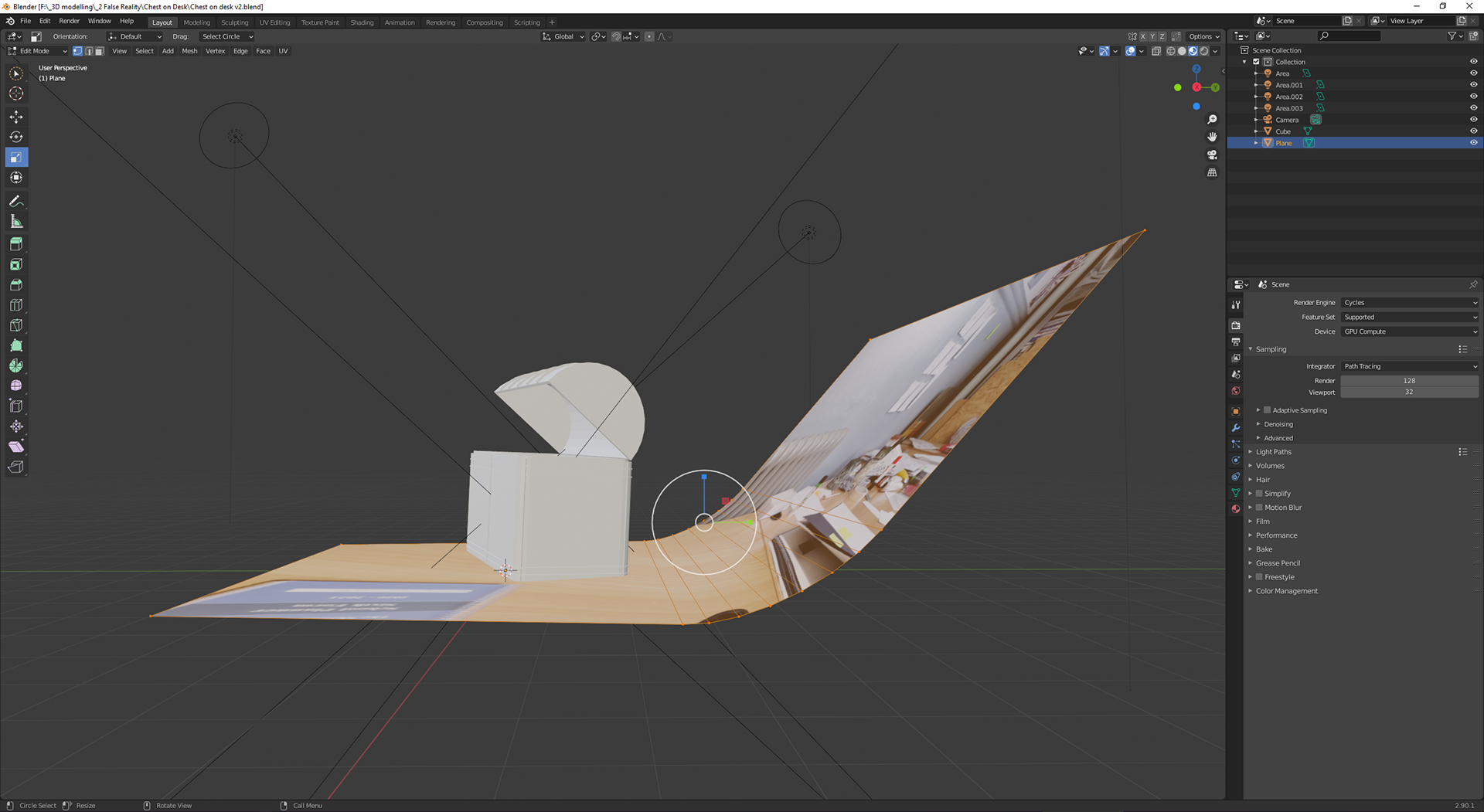
Task: Select the Edge Slide tool
Action: [x=16, y=406]
